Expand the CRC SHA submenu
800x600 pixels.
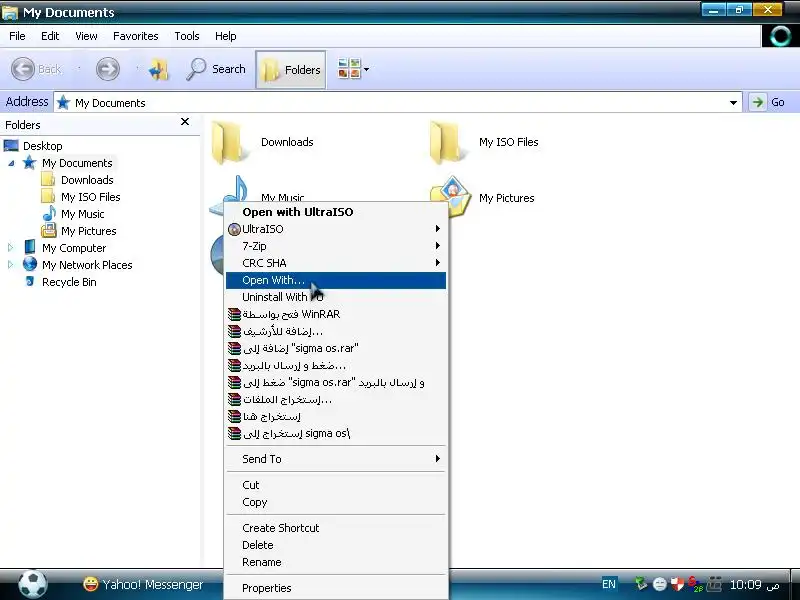tap(336, 263)
